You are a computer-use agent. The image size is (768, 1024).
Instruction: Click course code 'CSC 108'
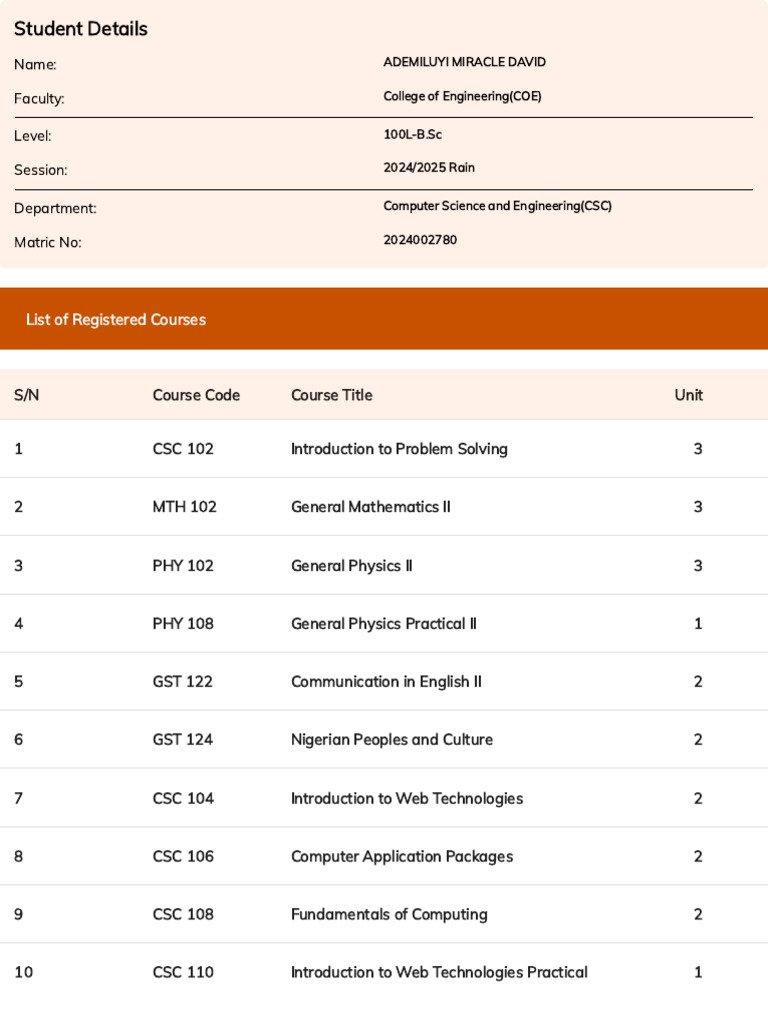[x=183, y=914]
